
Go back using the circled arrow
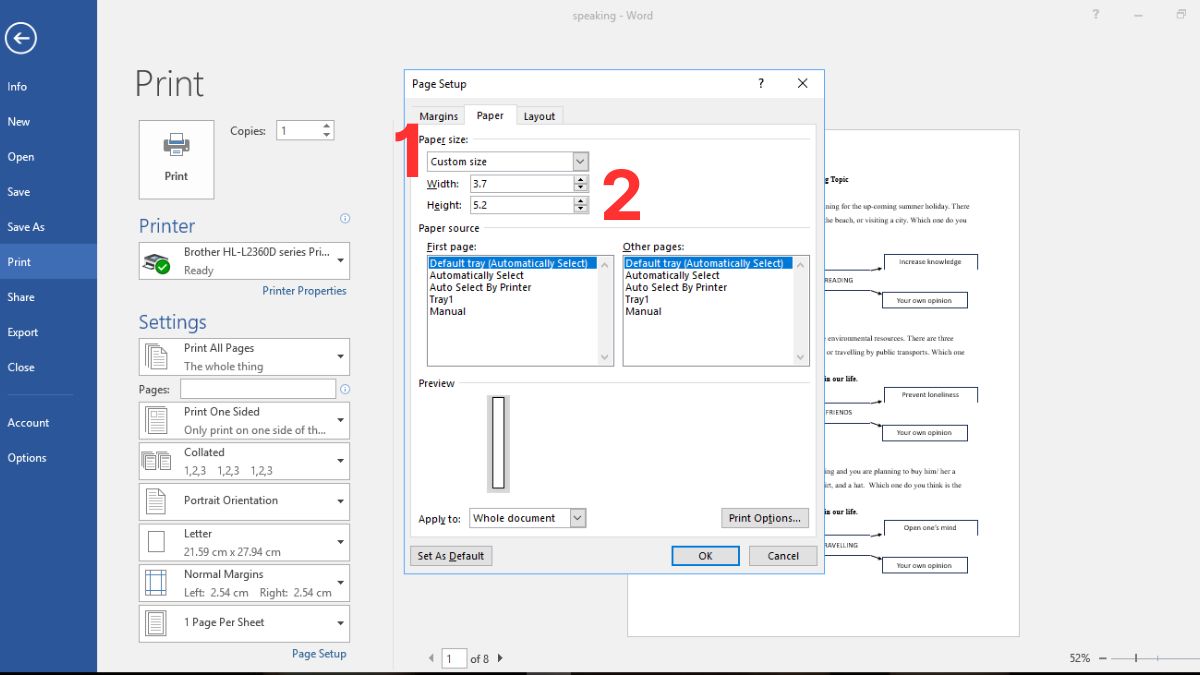click(x=21, y=39)
